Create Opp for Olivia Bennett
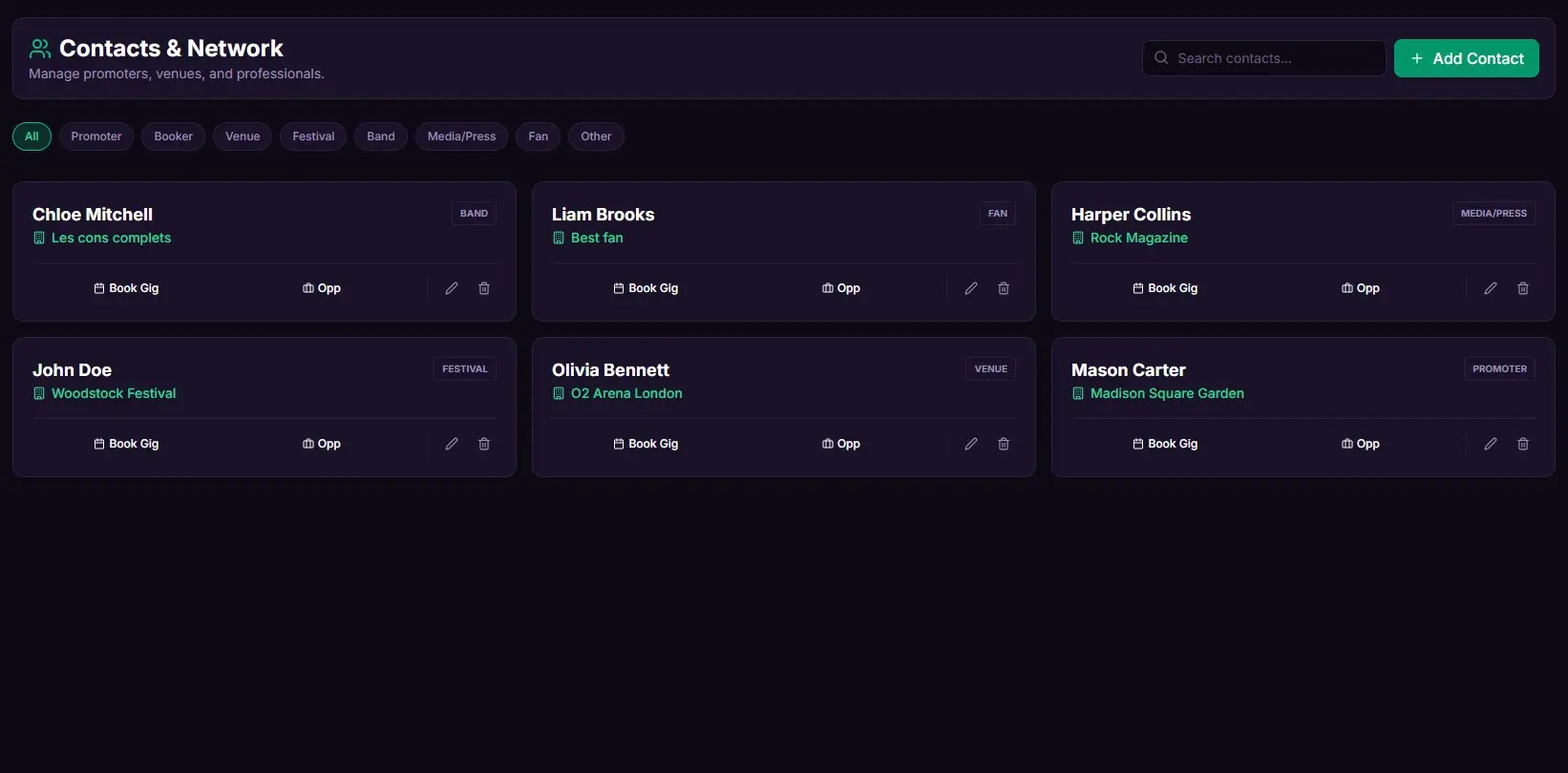Viewport: 1568px width, 773px height. point(841,444)
